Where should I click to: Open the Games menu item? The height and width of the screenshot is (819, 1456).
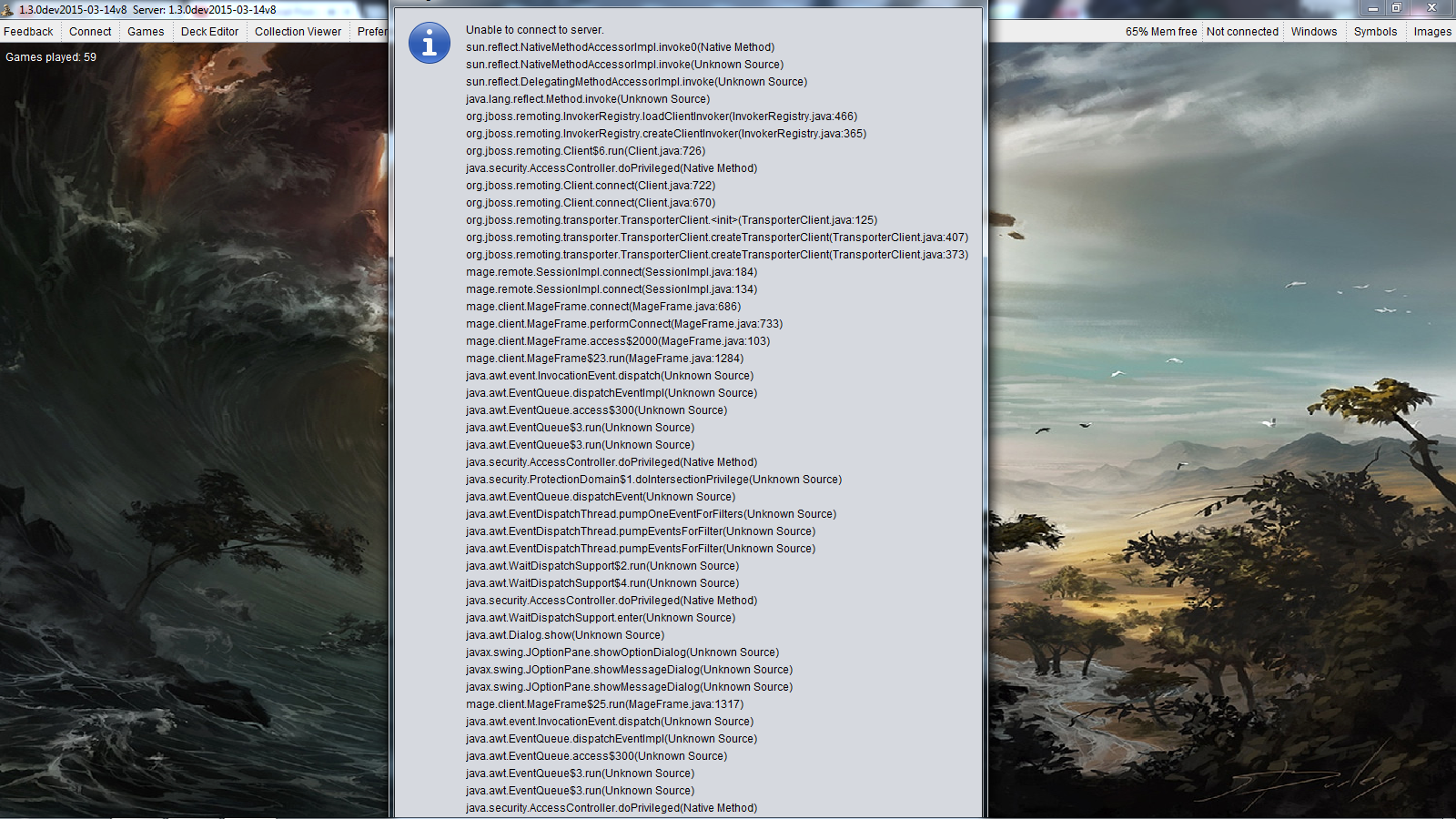click(x=146, y=31)
